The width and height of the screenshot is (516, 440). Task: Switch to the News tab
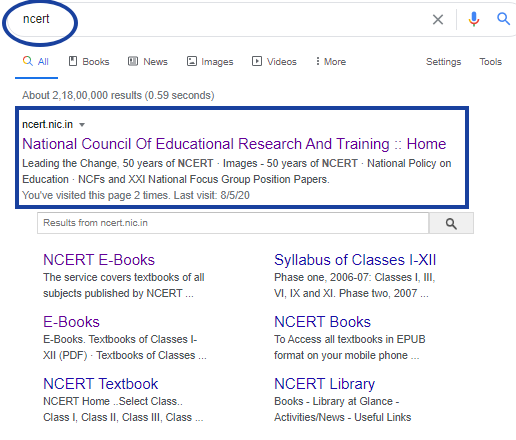point(148,62)
